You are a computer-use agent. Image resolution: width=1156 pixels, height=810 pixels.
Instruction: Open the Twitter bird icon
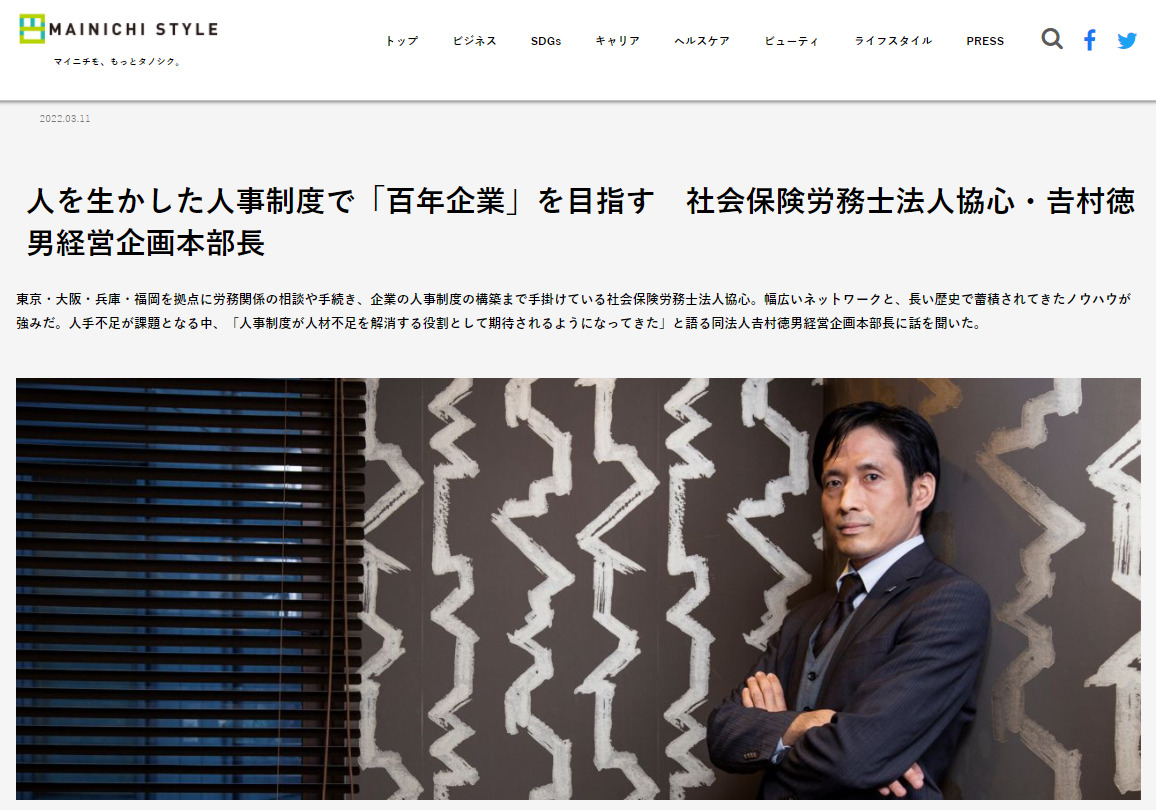click(x=1127, y=41)
